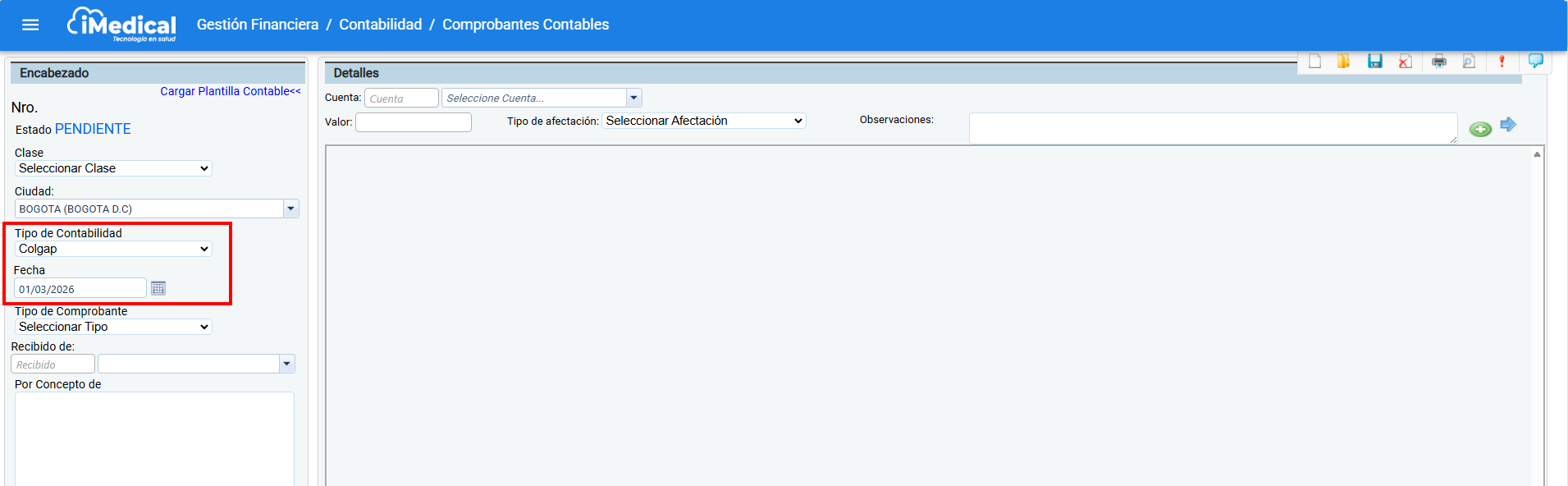Click the red exclamation mark icon

pos(1502,62)
